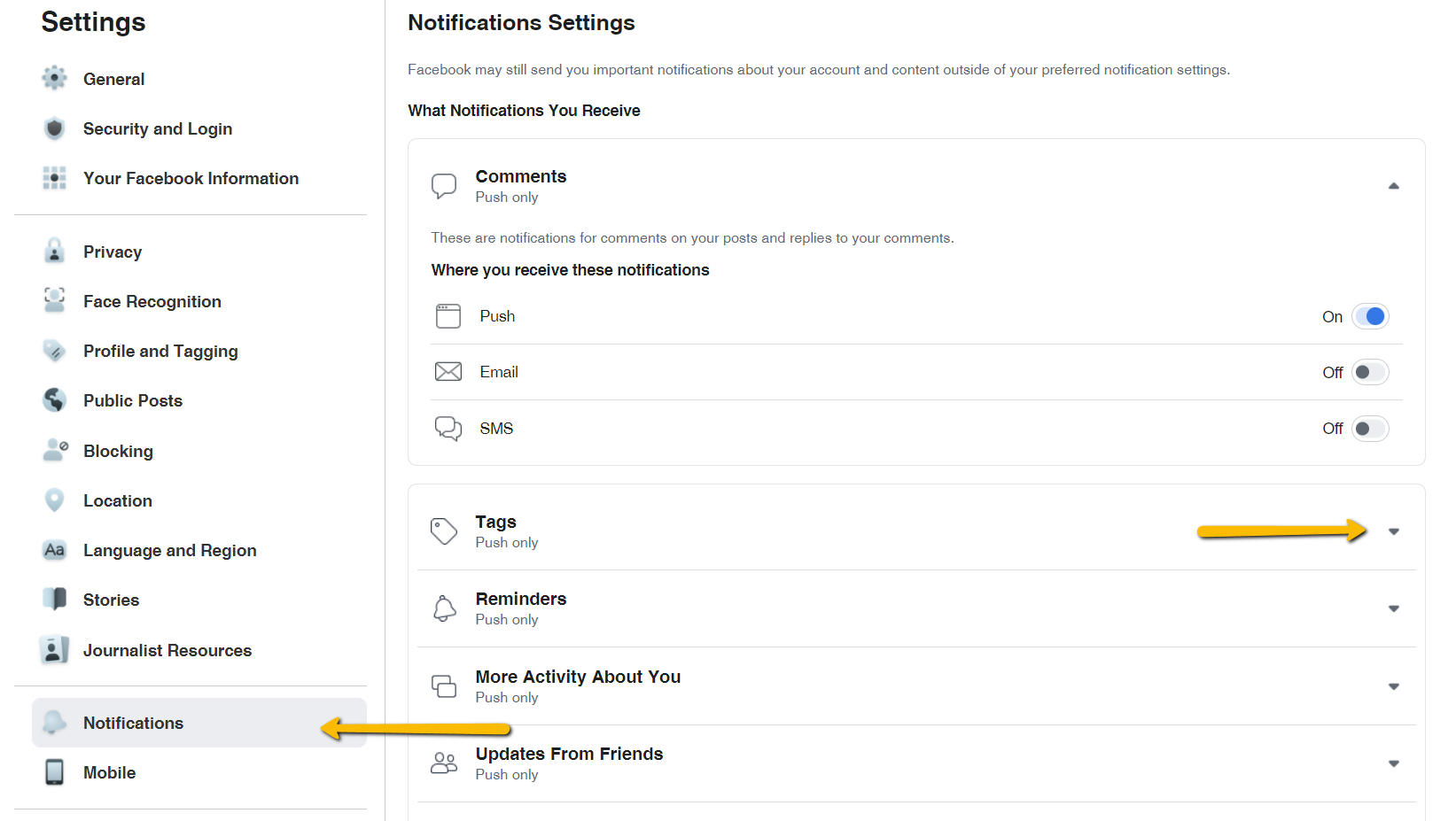1456x821 pixels.
Task: Collapse the Comments notification section
Action: tap(1394, 185)
